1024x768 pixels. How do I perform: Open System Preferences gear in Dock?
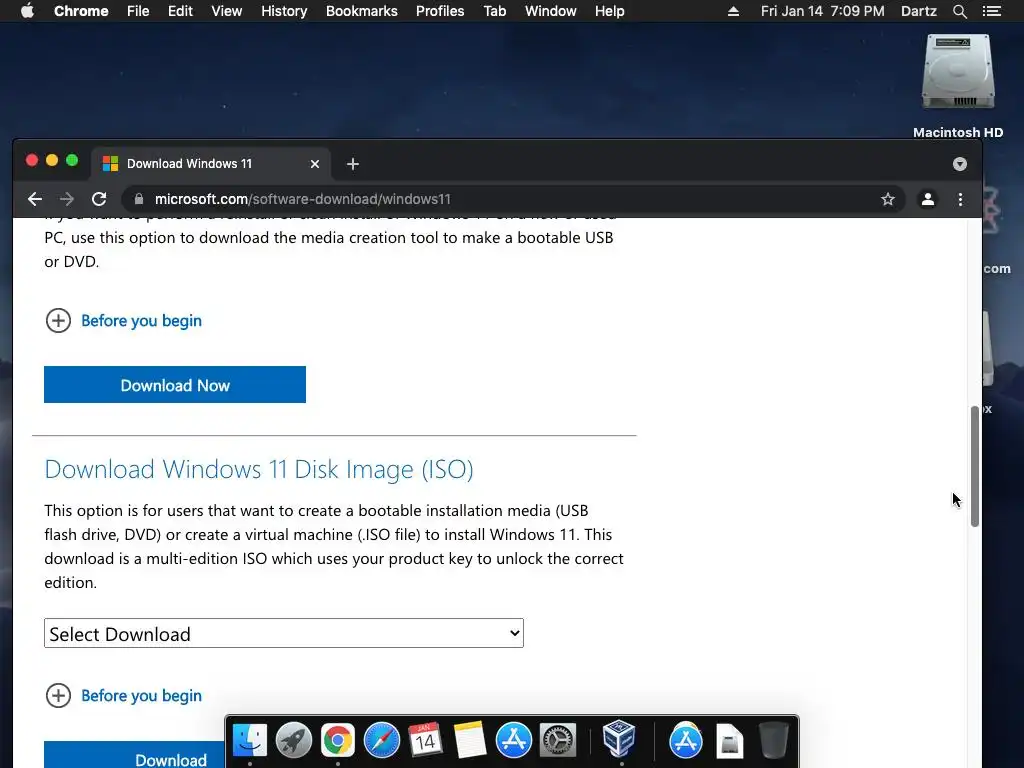(x=558, y=741)
